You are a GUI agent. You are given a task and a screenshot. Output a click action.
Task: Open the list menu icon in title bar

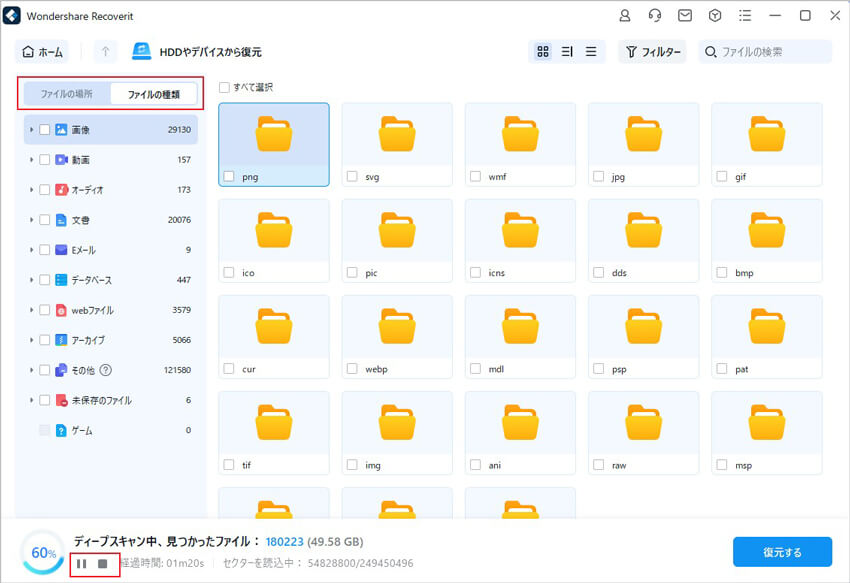745,16
